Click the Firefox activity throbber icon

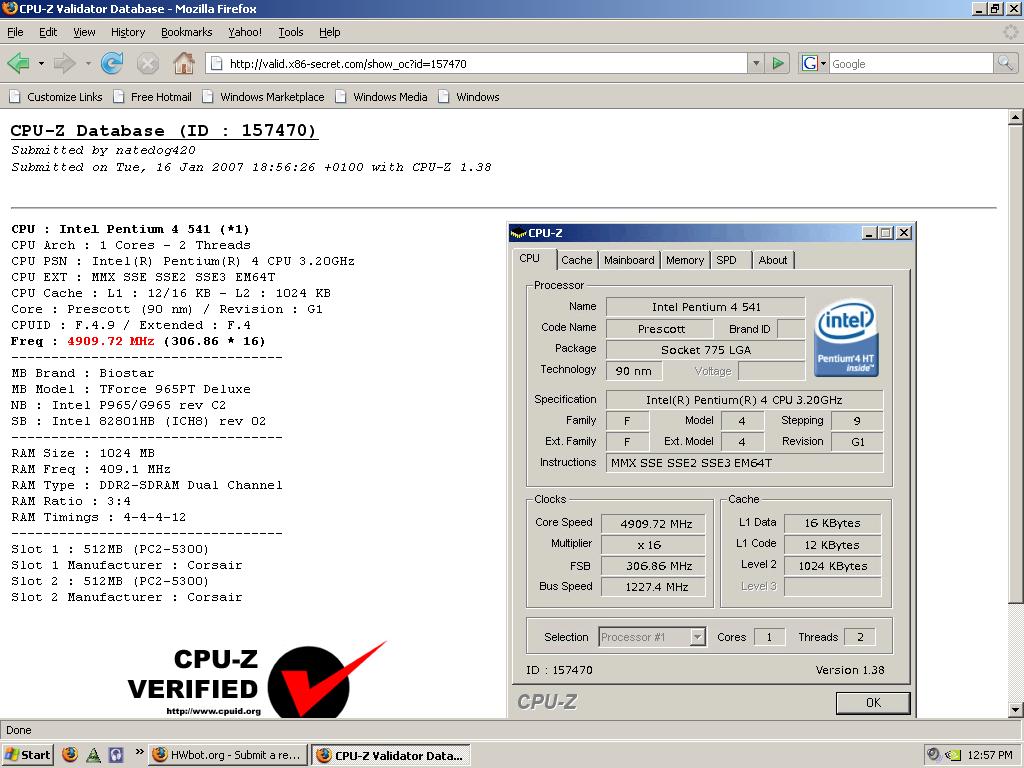tap(1011, 32)
